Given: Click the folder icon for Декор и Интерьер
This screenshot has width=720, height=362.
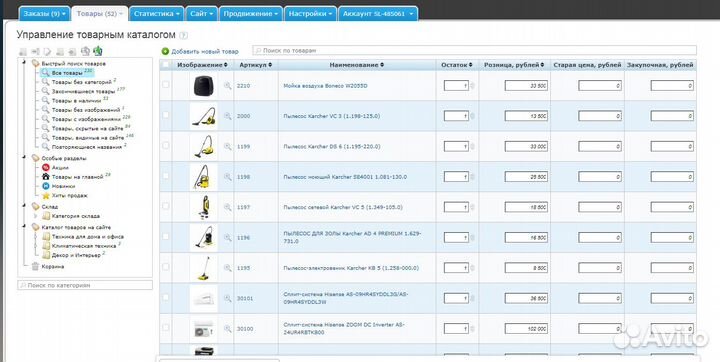Looking at the screenshot, I should (x=45, y=255).
